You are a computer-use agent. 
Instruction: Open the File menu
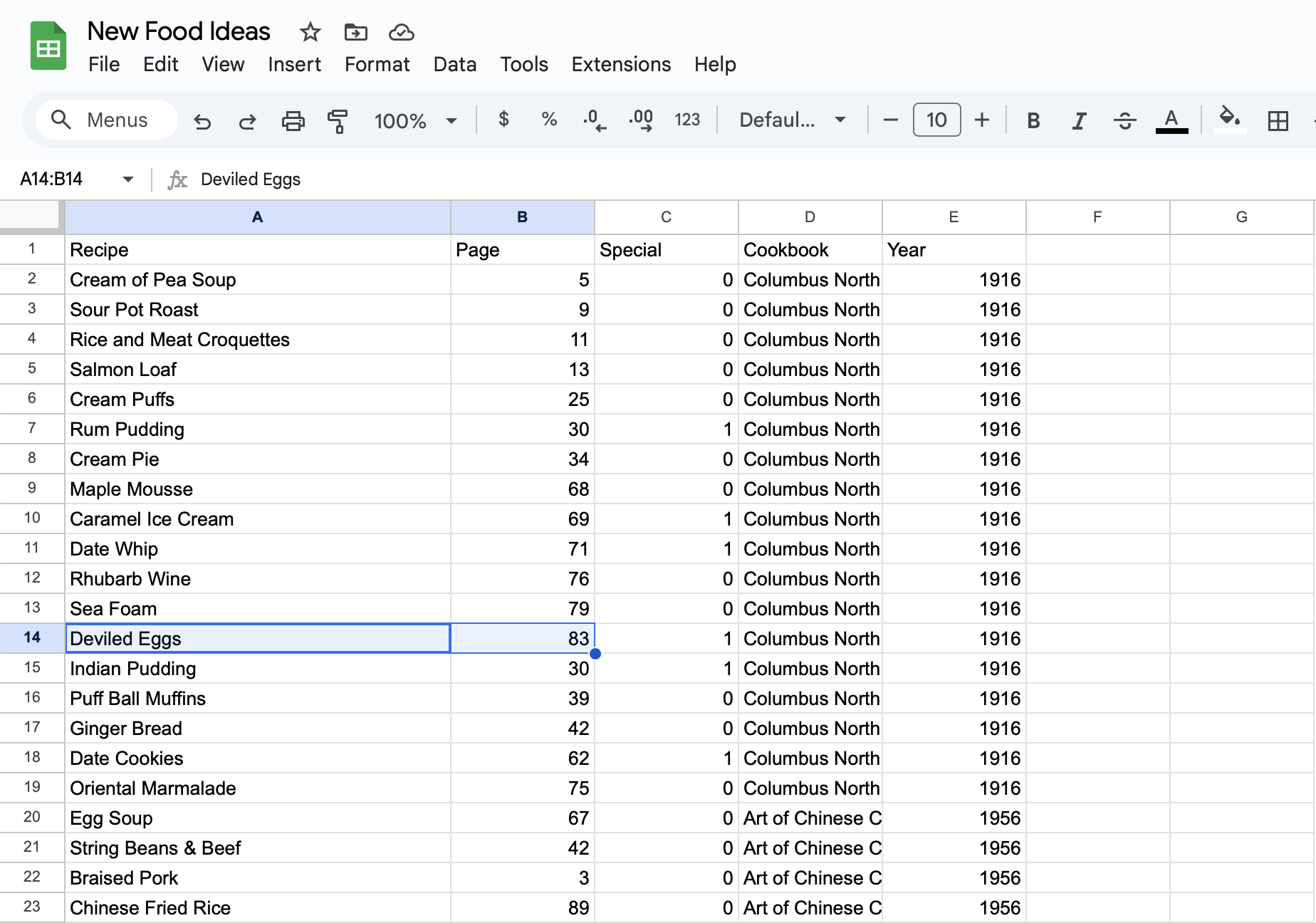click(x=104, y=64)
